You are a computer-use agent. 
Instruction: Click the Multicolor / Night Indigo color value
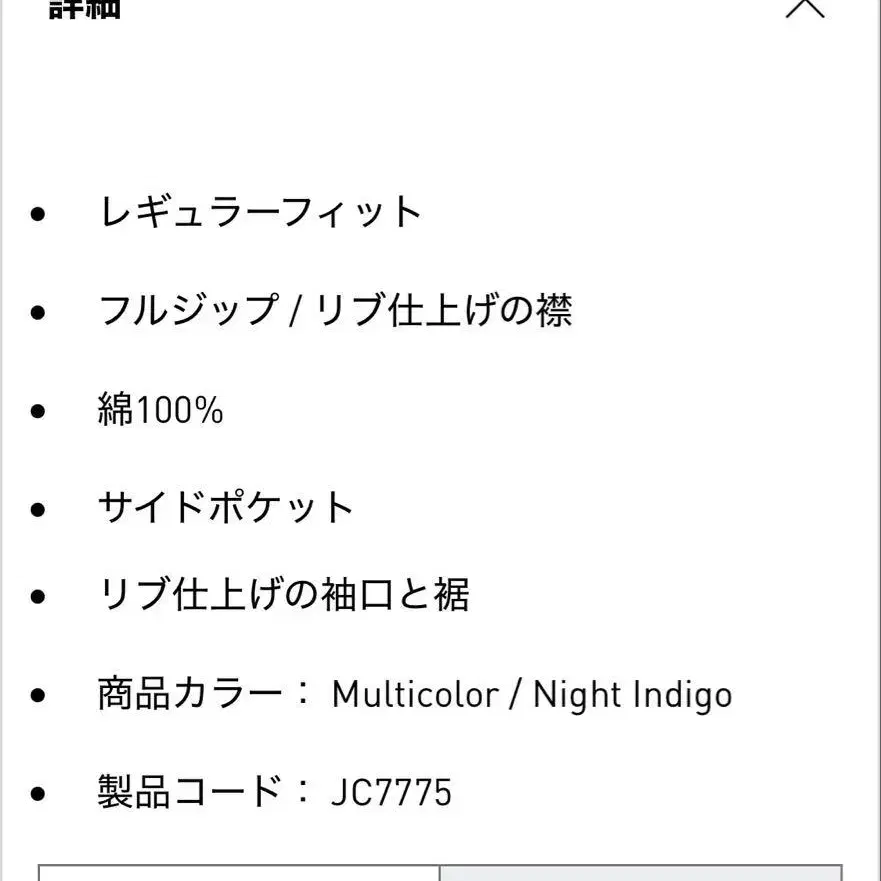point(532,695)
